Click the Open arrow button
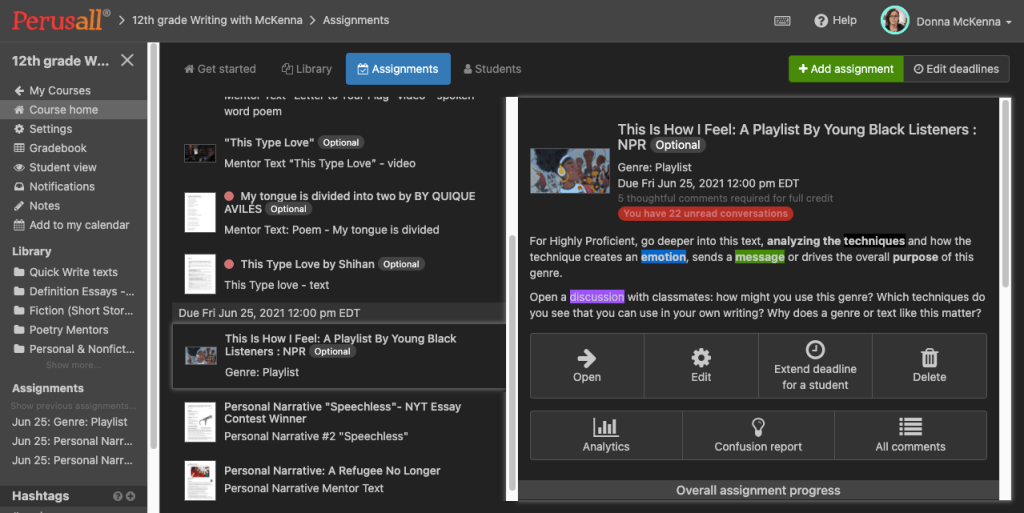This screenshot has height=513, width=1024. 587,366
